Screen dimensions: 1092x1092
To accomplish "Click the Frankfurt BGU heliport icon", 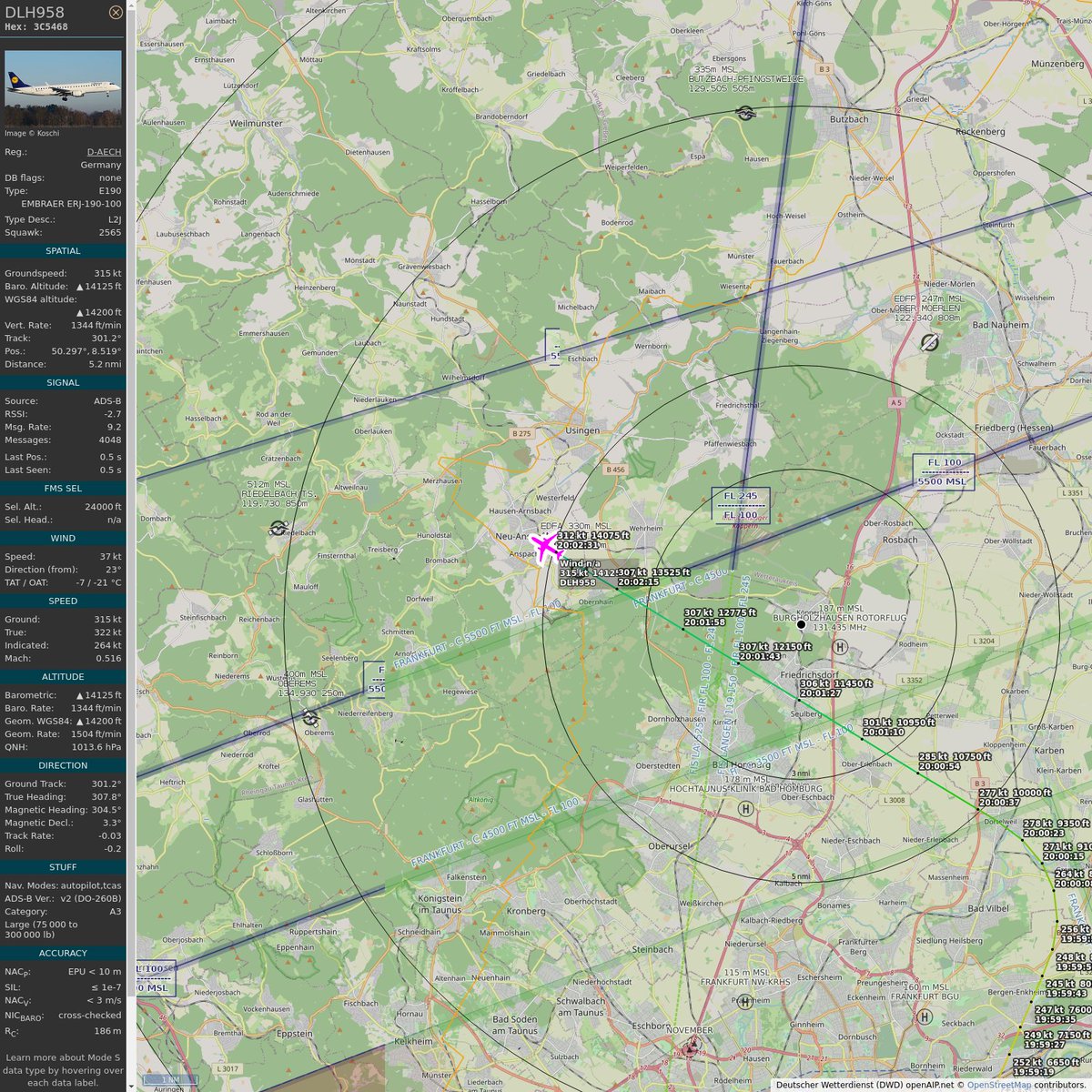I will click(x=925, y=1016).
